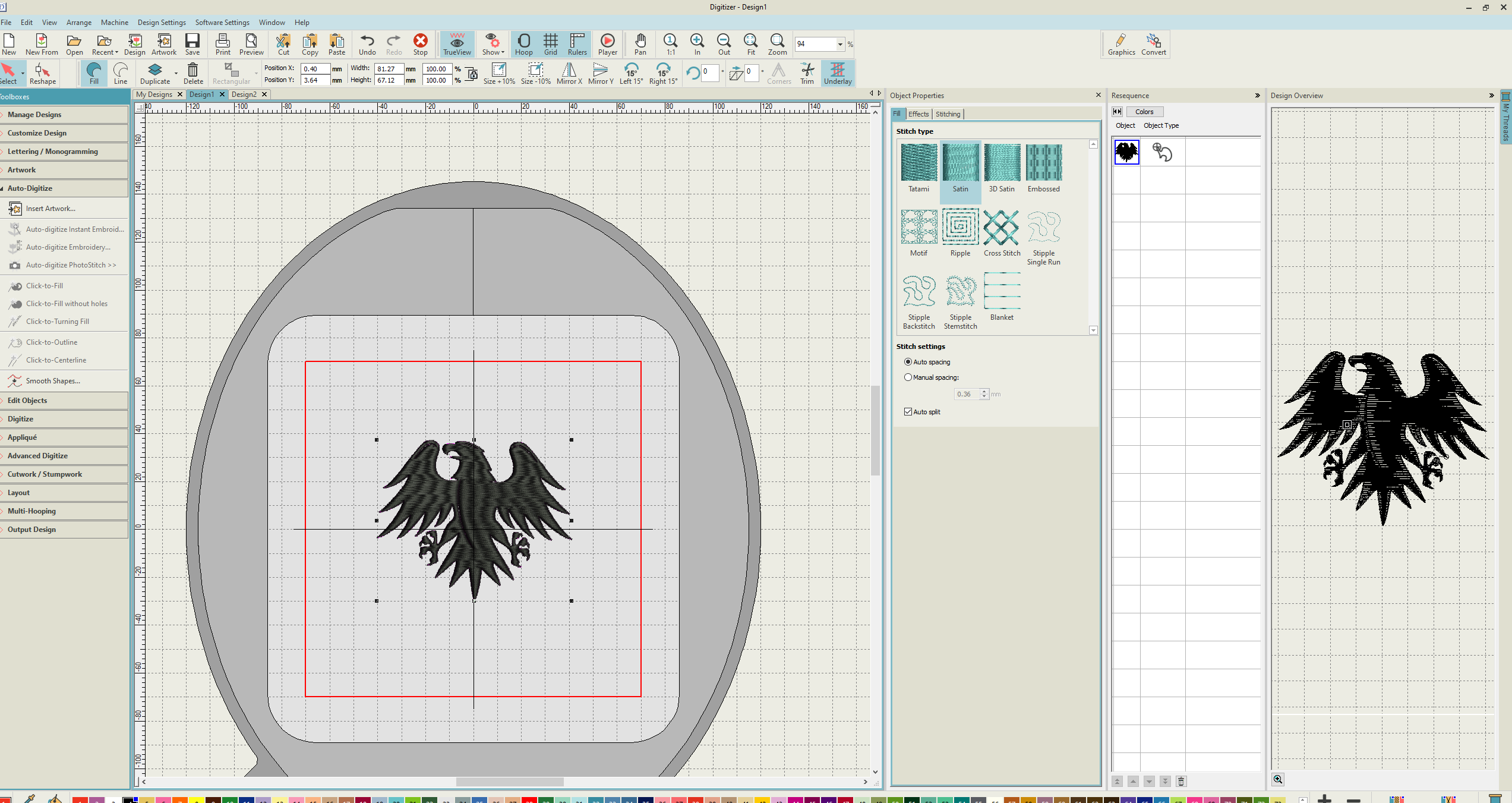The image size is (1512, 803).
Task: Switch to the Effects tab
Action: [x=918, y=114]
